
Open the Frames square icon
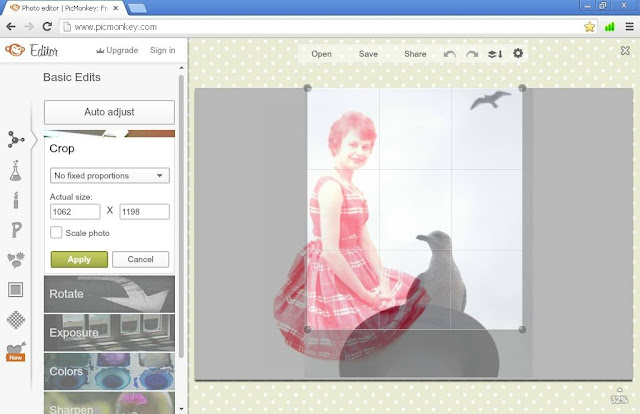pos(16,290)
